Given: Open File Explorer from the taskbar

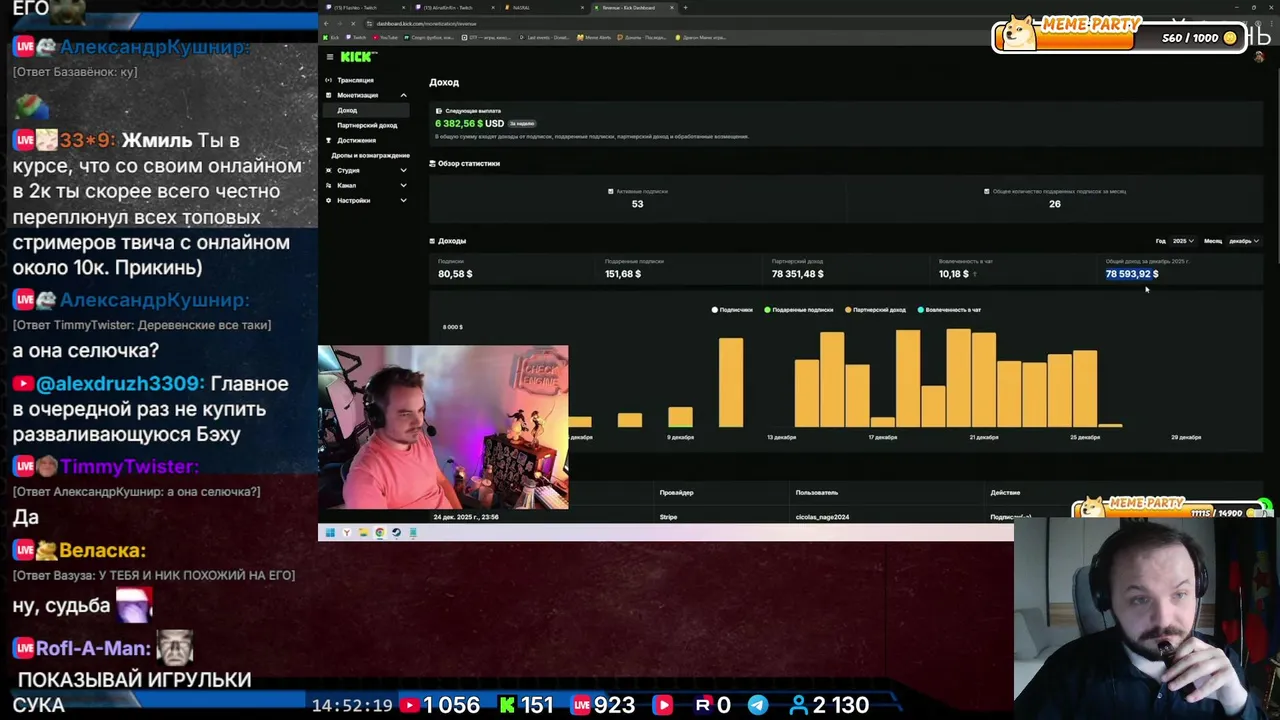Looking at the screenshot, I should coord(363,533).
